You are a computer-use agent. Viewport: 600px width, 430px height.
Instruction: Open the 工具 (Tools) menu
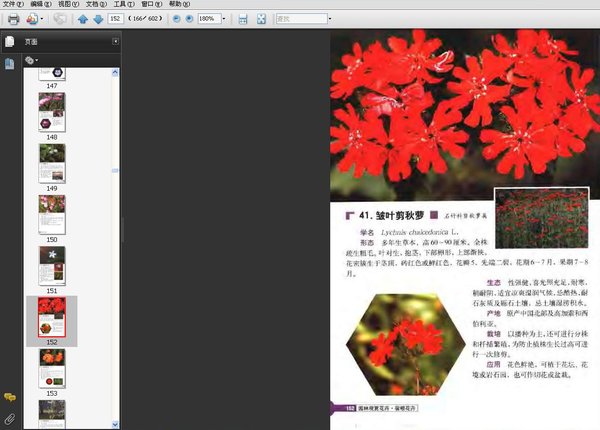pyautogui.click(x=124, y=4)
